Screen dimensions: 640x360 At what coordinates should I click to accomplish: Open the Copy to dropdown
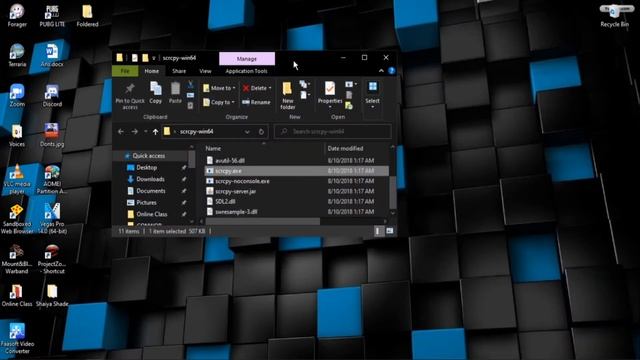point(219,102)
